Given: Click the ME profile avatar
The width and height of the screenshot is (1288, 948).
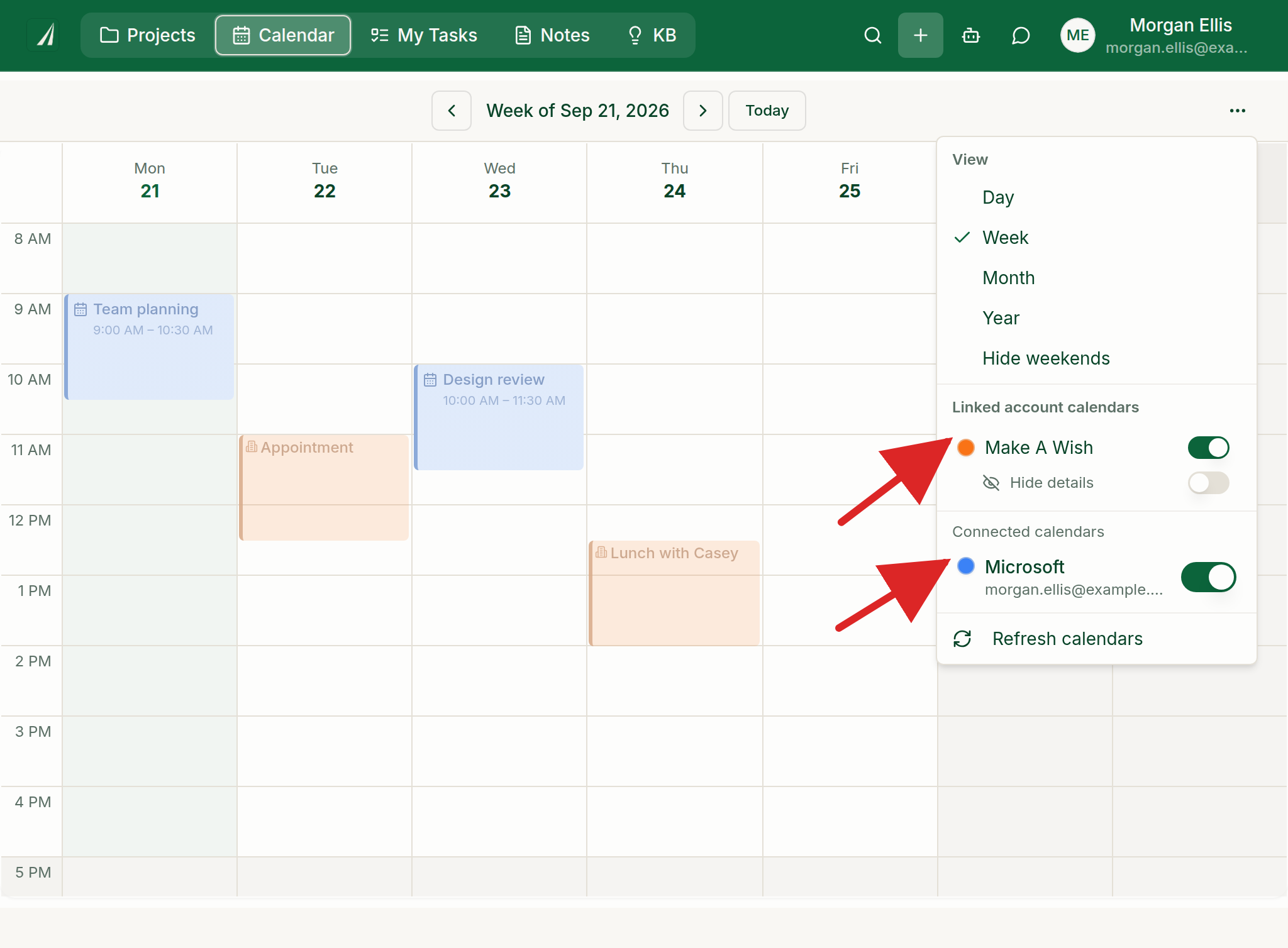Looking at the screenshot, I should pyautogui.click(x=1078, y=35).
